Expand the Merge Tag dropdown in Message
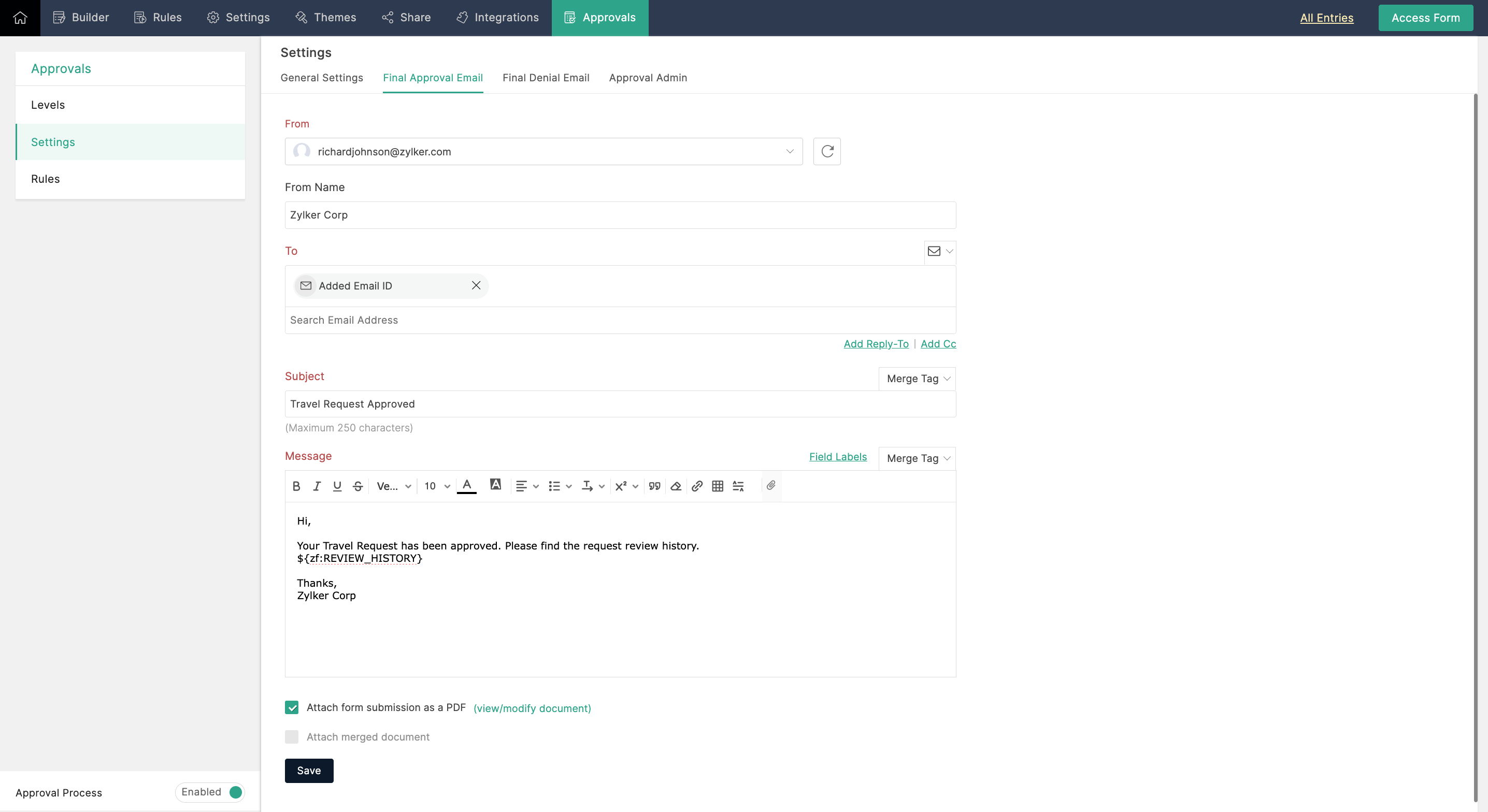 916,458
